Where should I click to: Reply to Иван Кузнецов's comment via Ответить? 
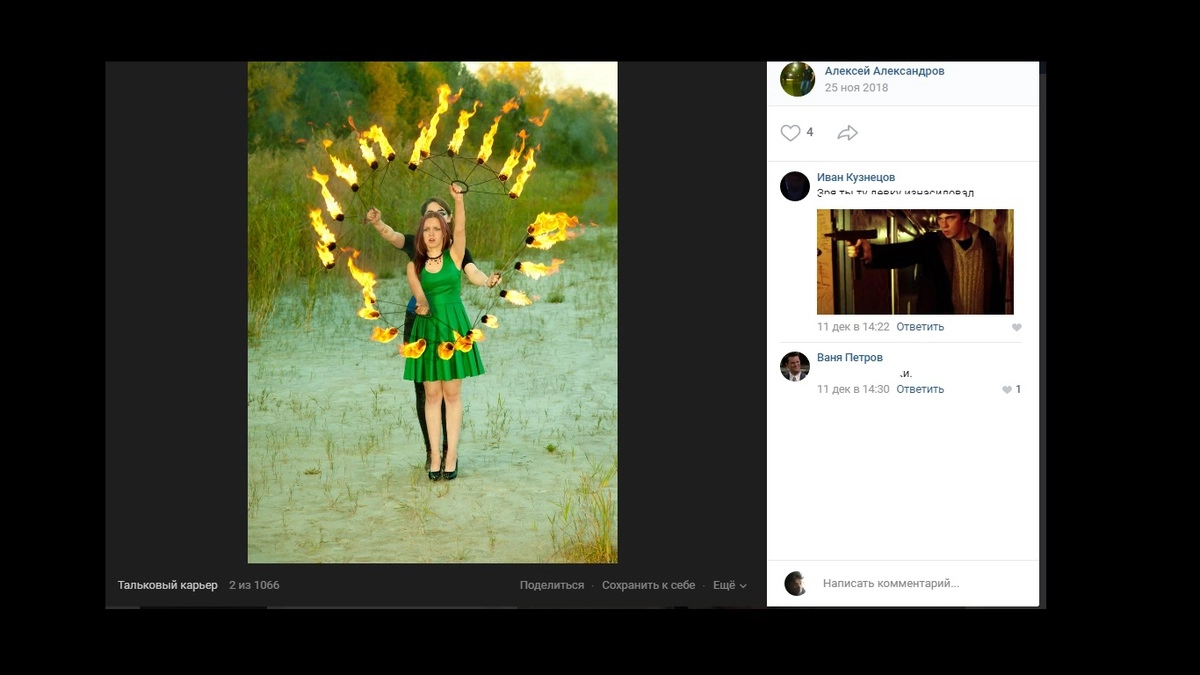click(x=920, y=327)
